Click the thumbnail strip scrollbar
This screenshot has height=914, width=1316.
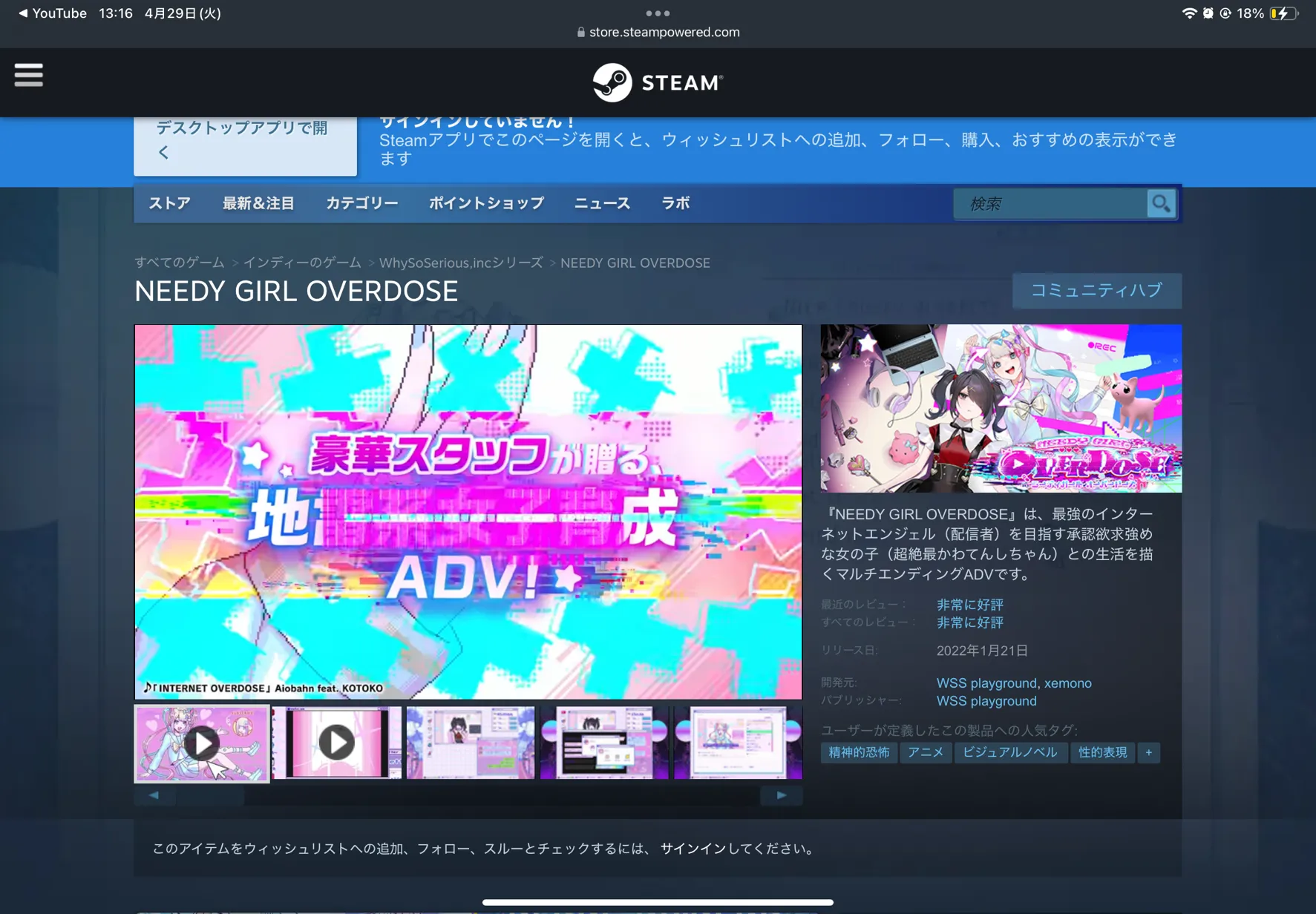click(x=468, y=795)
